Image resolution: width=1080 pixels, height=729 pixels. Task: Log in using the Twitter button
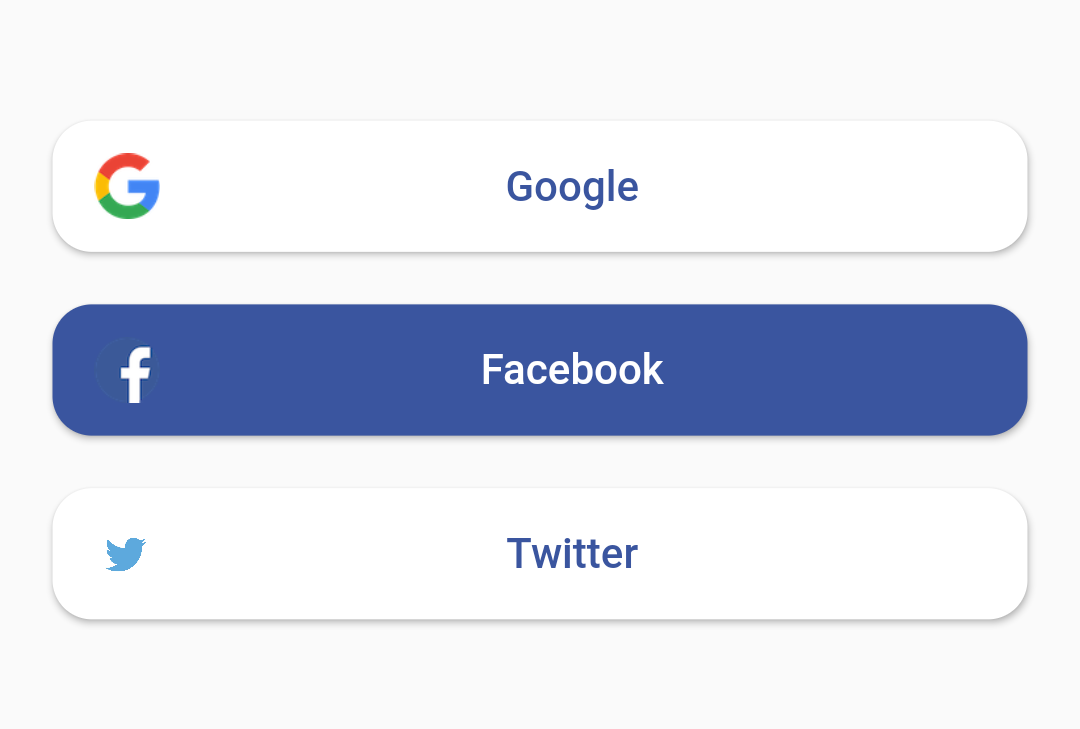[x=540, y=554]
